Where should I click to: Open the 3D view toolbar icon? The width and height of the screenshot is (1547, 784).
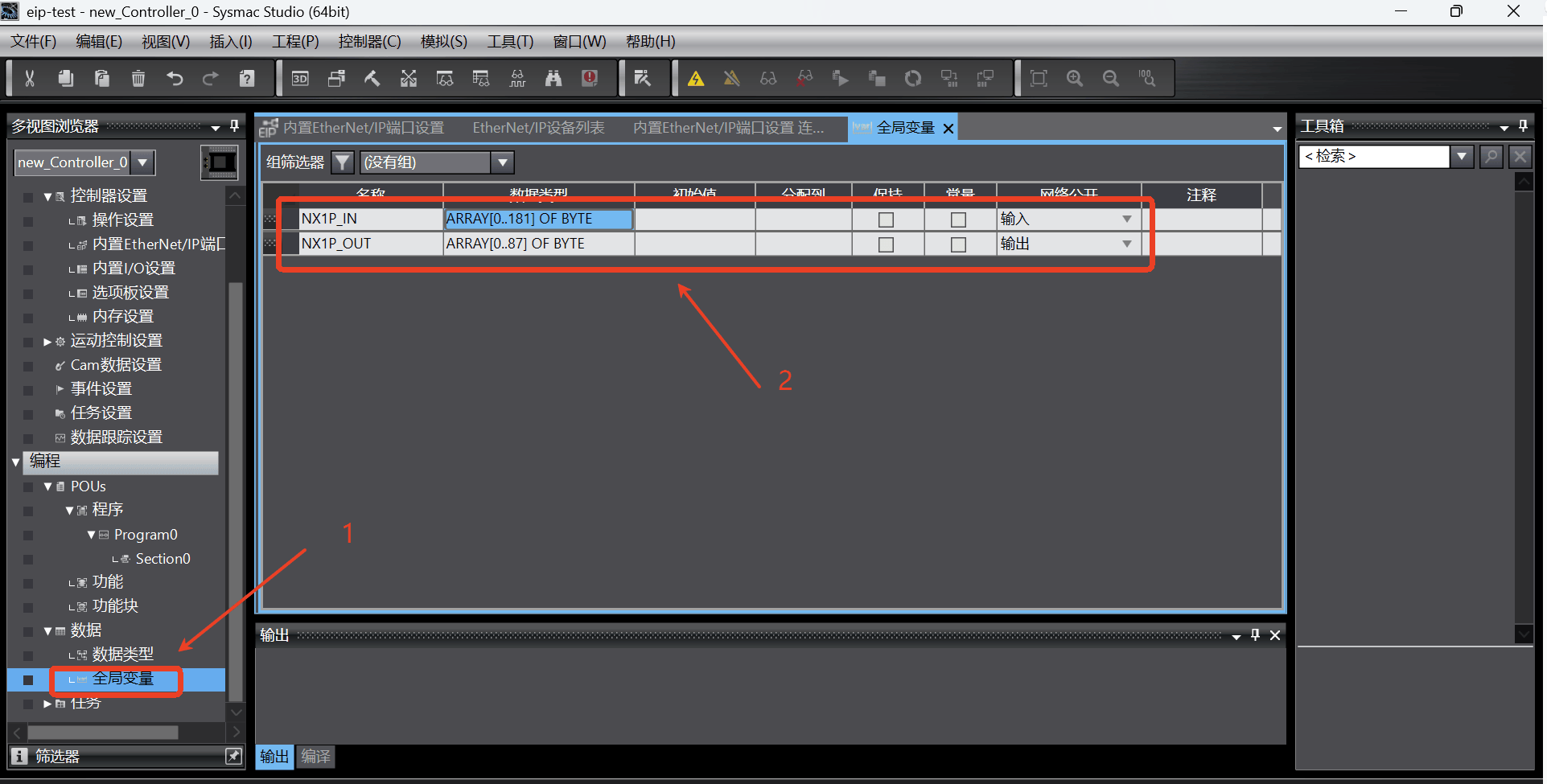tap(300, 78)
